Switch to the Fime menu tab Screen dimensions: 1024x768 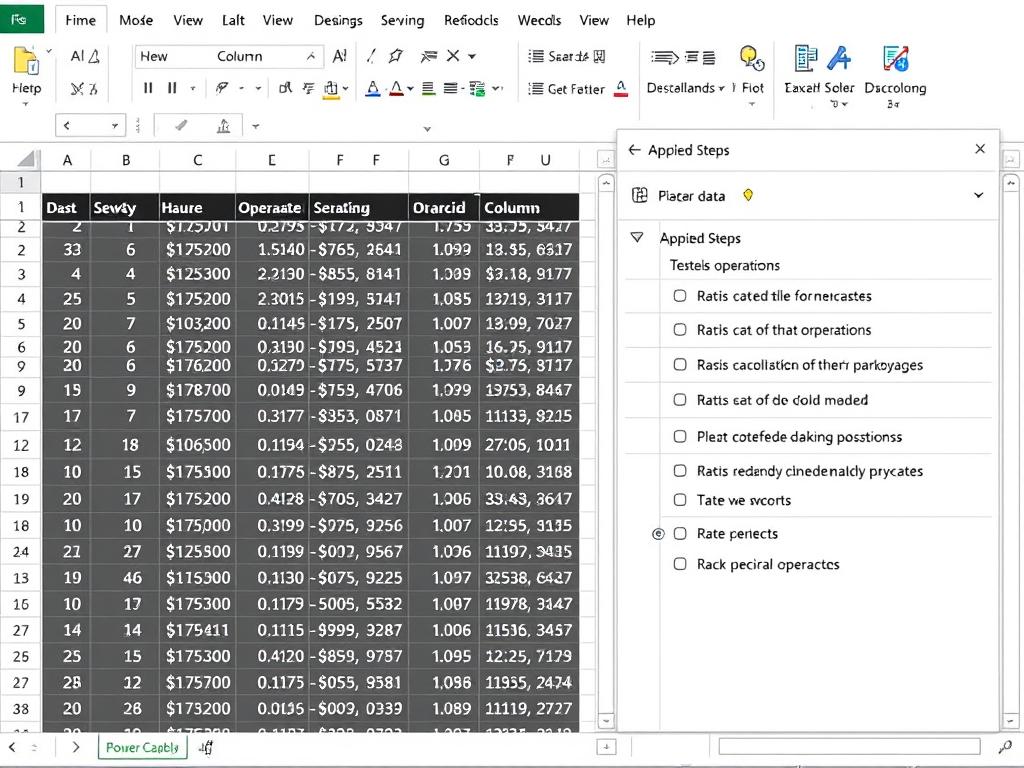click(x=80, y=19)
